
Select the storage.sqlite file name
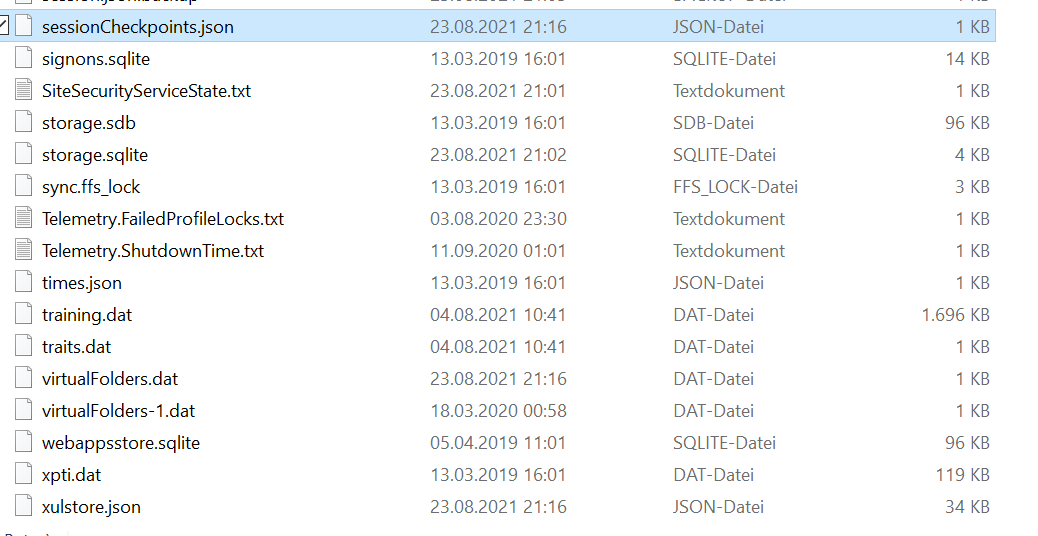coord(95,155)
